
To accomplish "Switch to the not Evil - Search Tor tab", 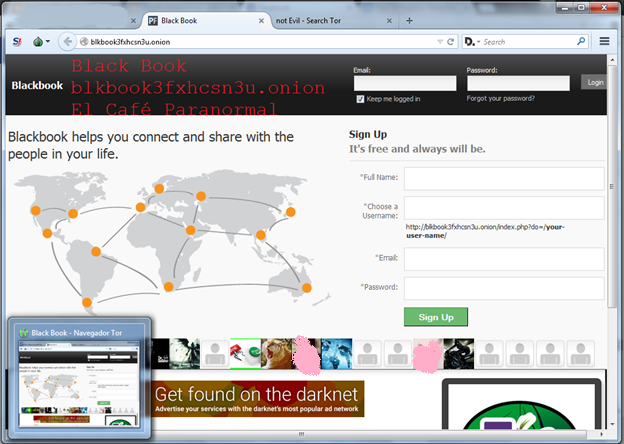I will 332,21.
